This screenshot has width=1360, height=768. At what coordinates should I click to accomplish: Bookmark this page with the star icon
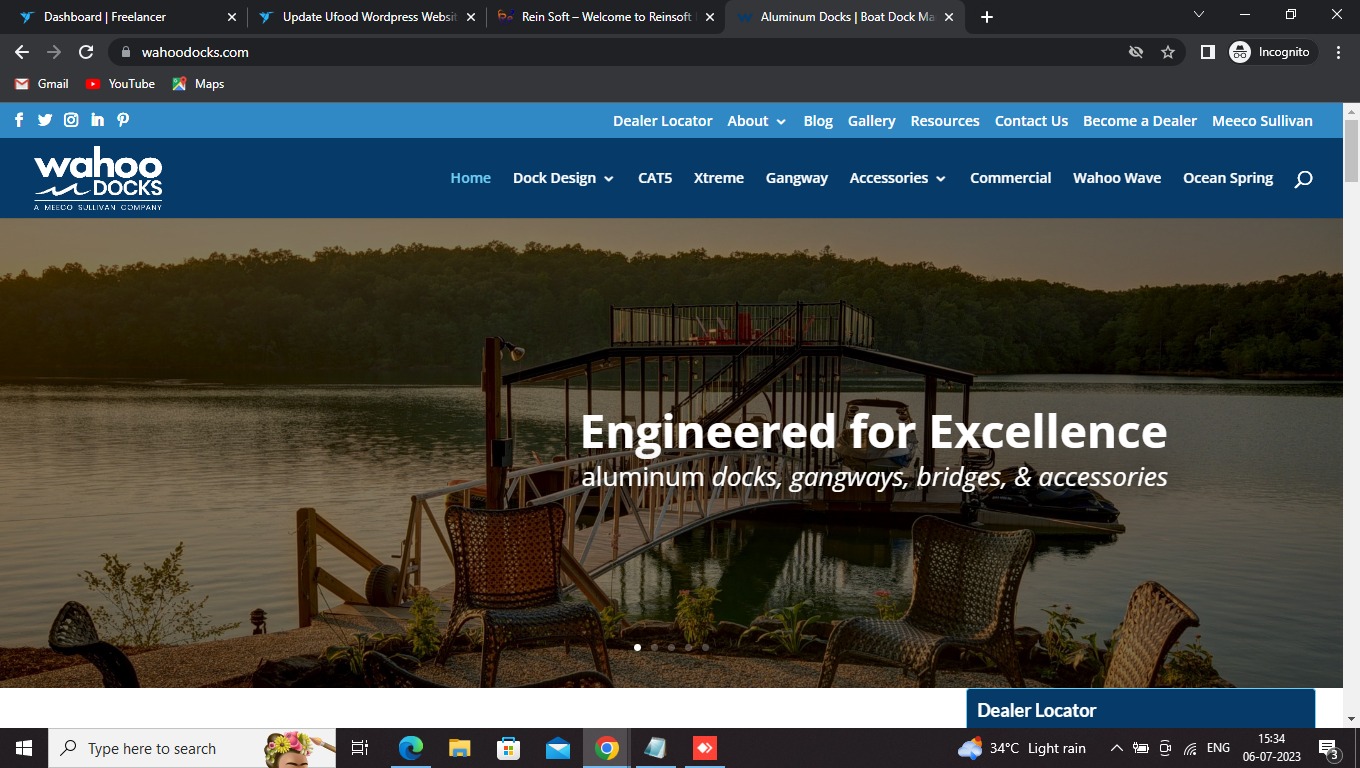(1167, 52)
